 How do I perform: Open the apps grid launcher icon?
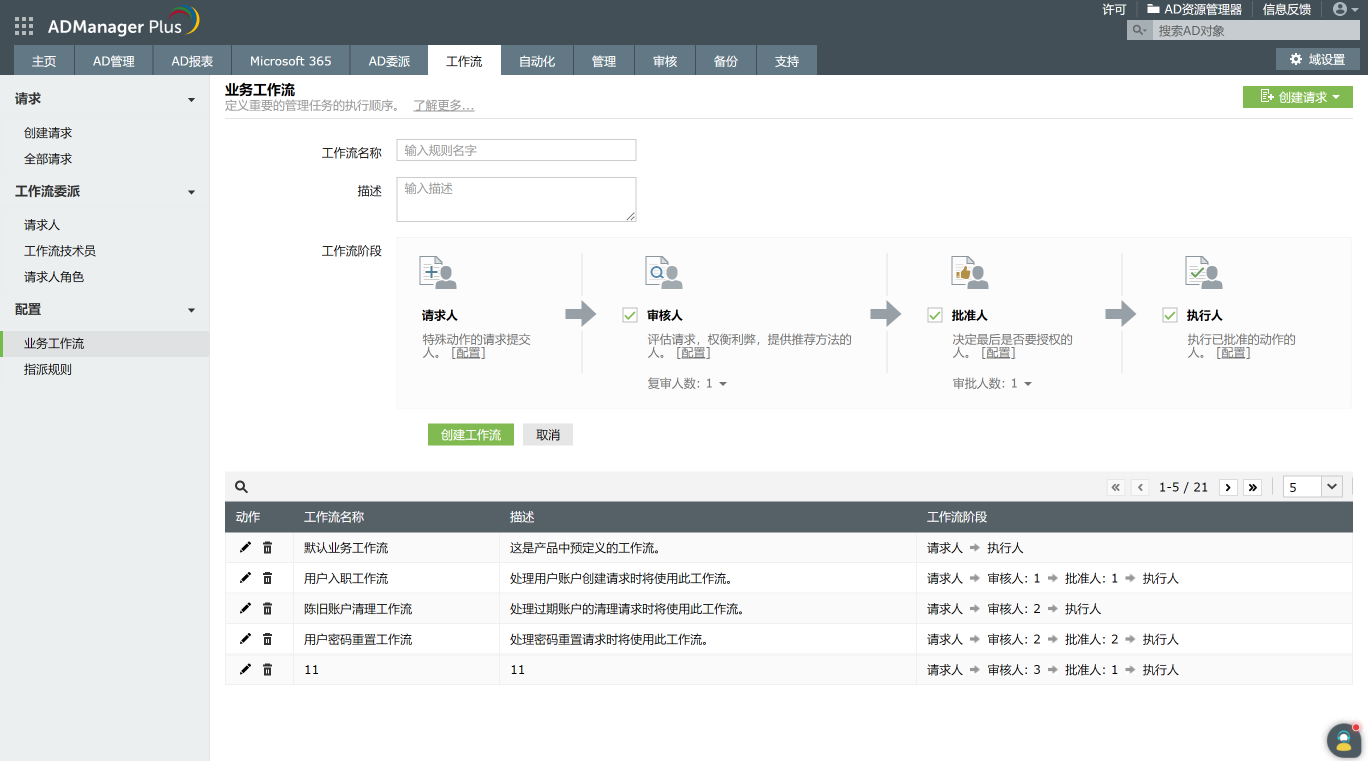tap(24, 27)
